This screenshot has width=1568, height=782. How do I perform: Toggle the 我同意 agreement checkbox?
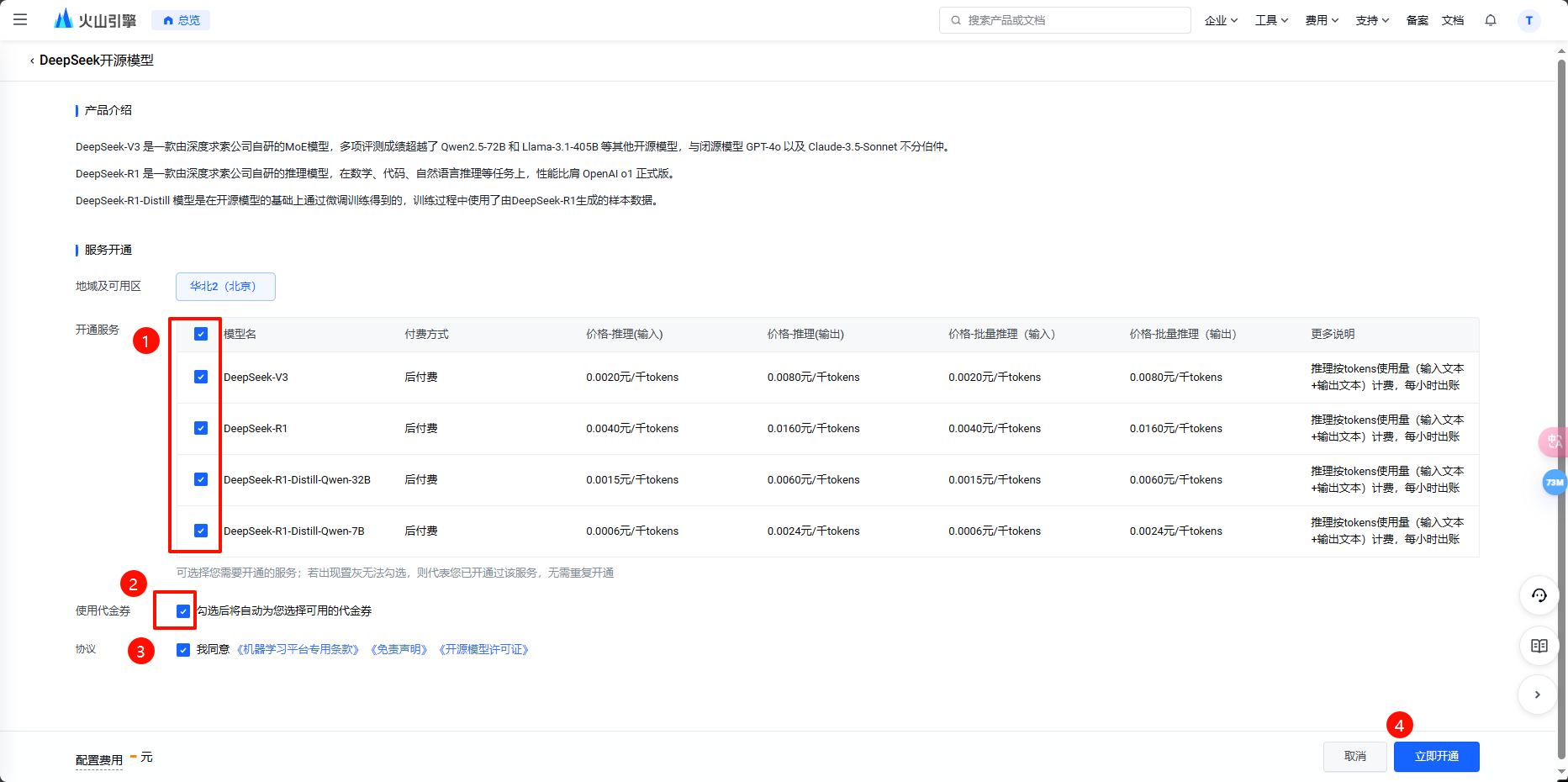tap(183, 650)
